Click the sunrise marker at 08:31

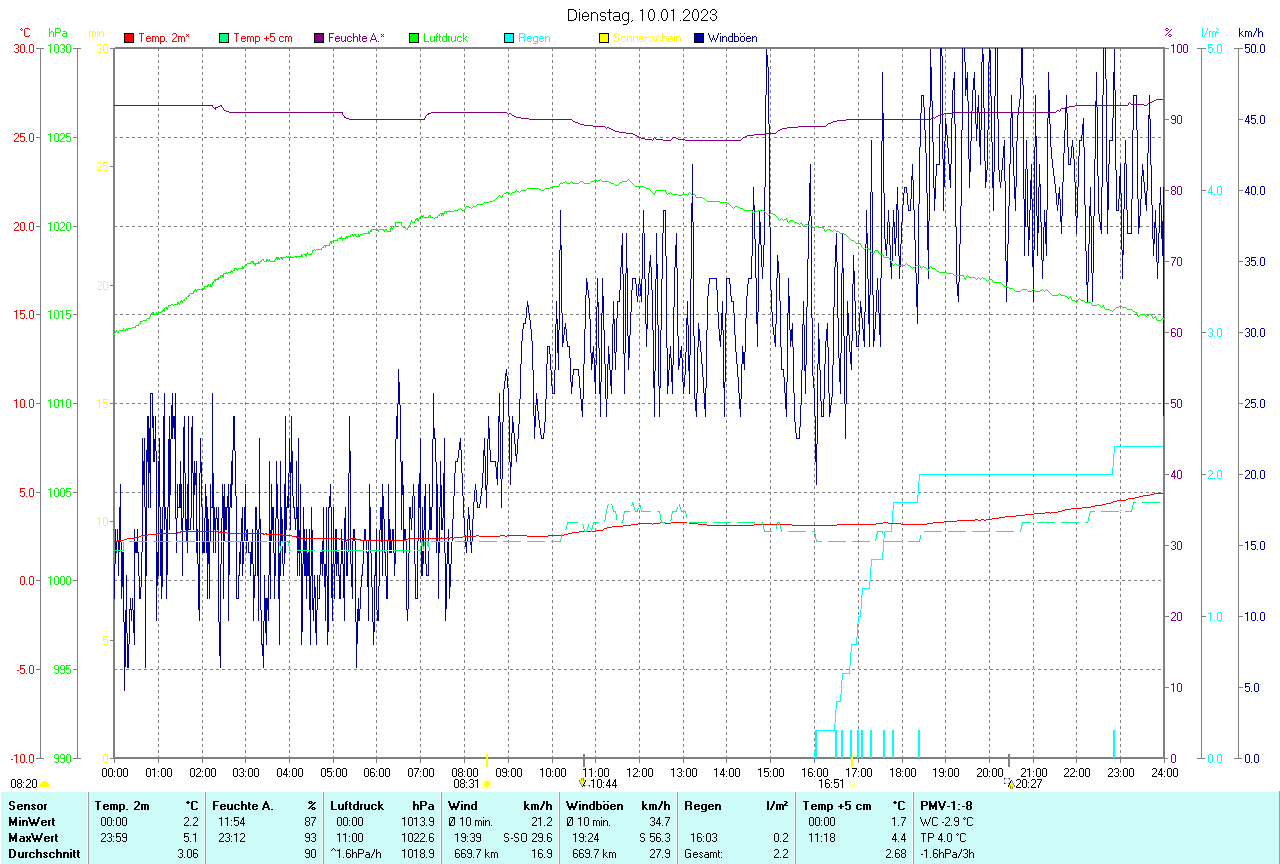(x=486, y=785)
